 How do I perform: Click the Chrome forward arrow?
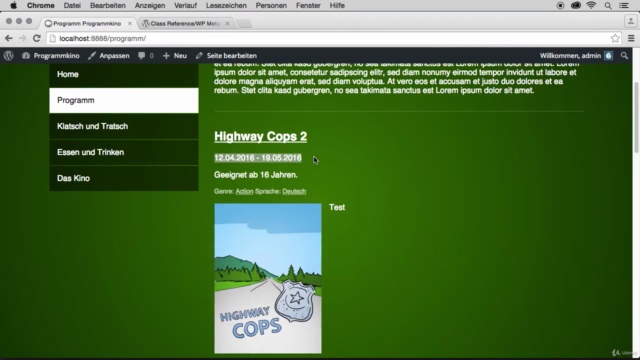click(x=22, y=38)
